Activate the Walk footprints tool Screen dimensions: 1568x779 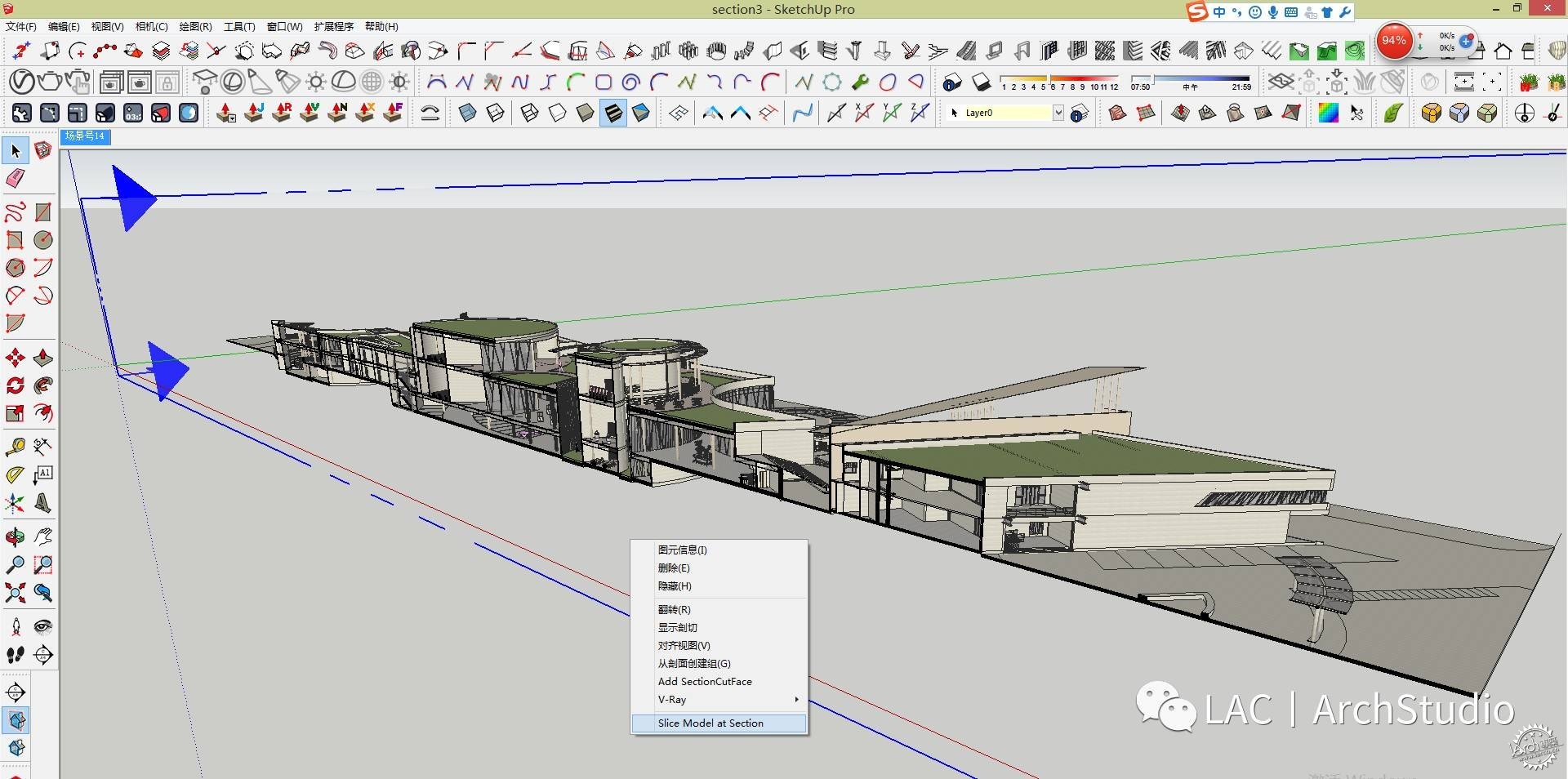pos(16,654)
